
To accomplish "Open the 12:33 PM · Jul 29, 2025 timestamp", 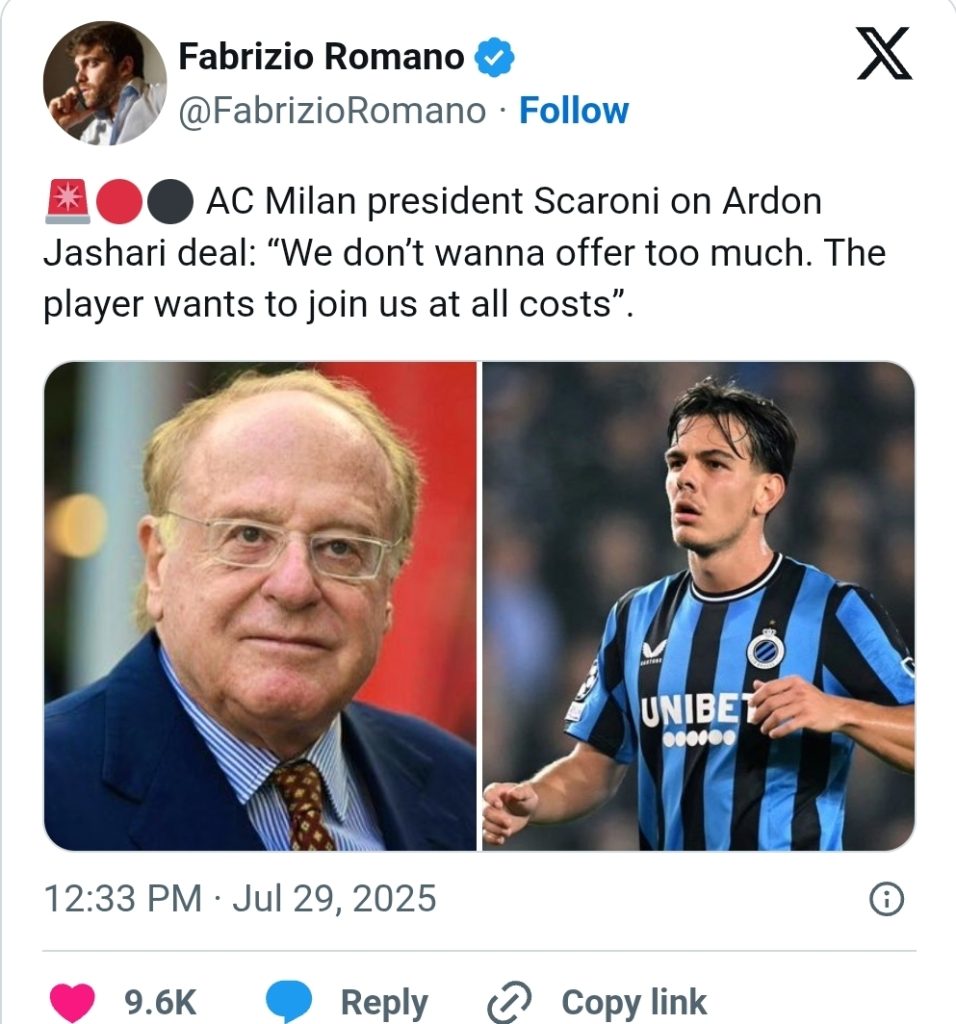I will click(240, 898).
